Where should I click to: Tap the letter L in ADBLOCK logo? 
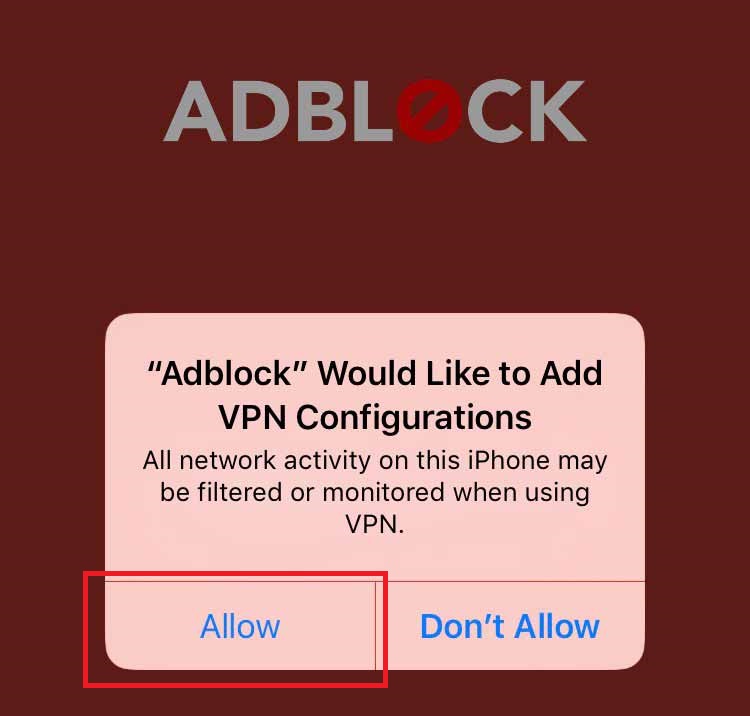point(373,111)
